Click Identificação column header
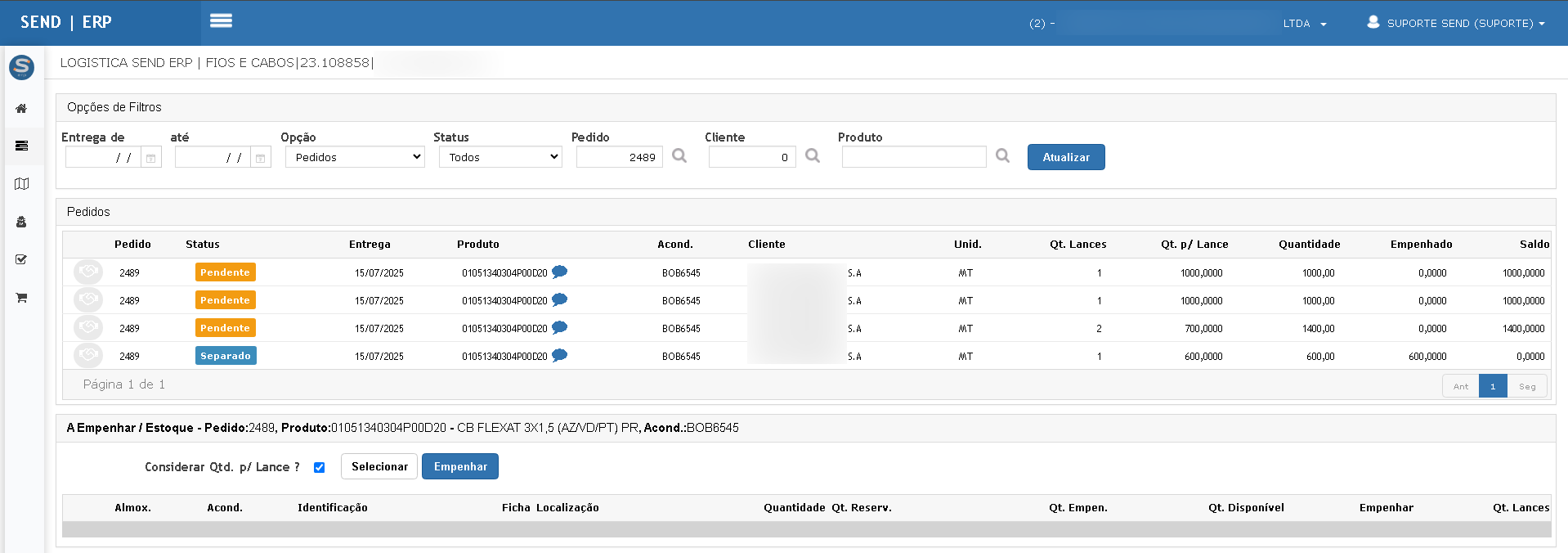 tap(333, 507)
